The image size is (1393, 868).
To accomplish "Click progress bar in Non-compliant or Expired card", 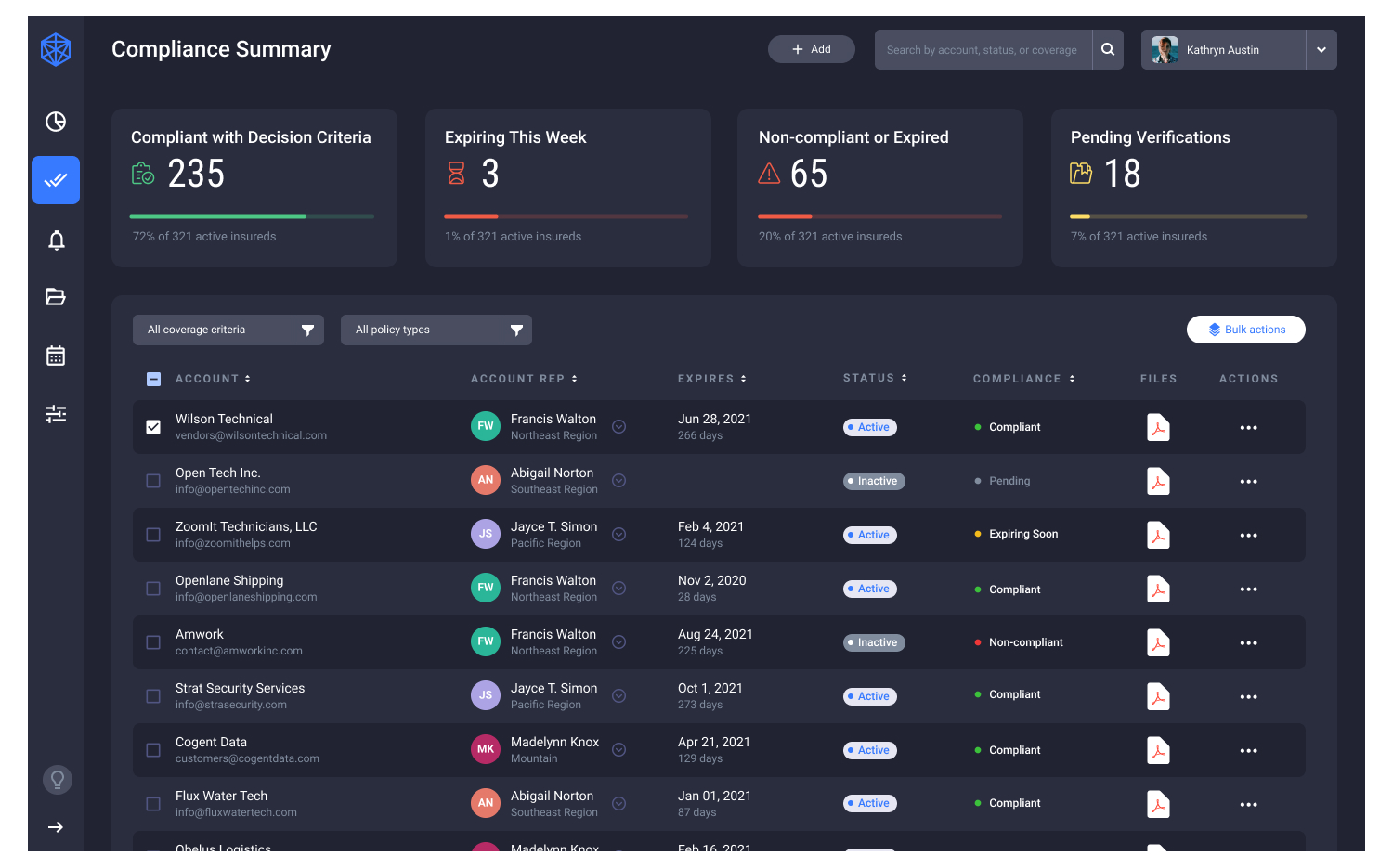I will pos(880,217).
